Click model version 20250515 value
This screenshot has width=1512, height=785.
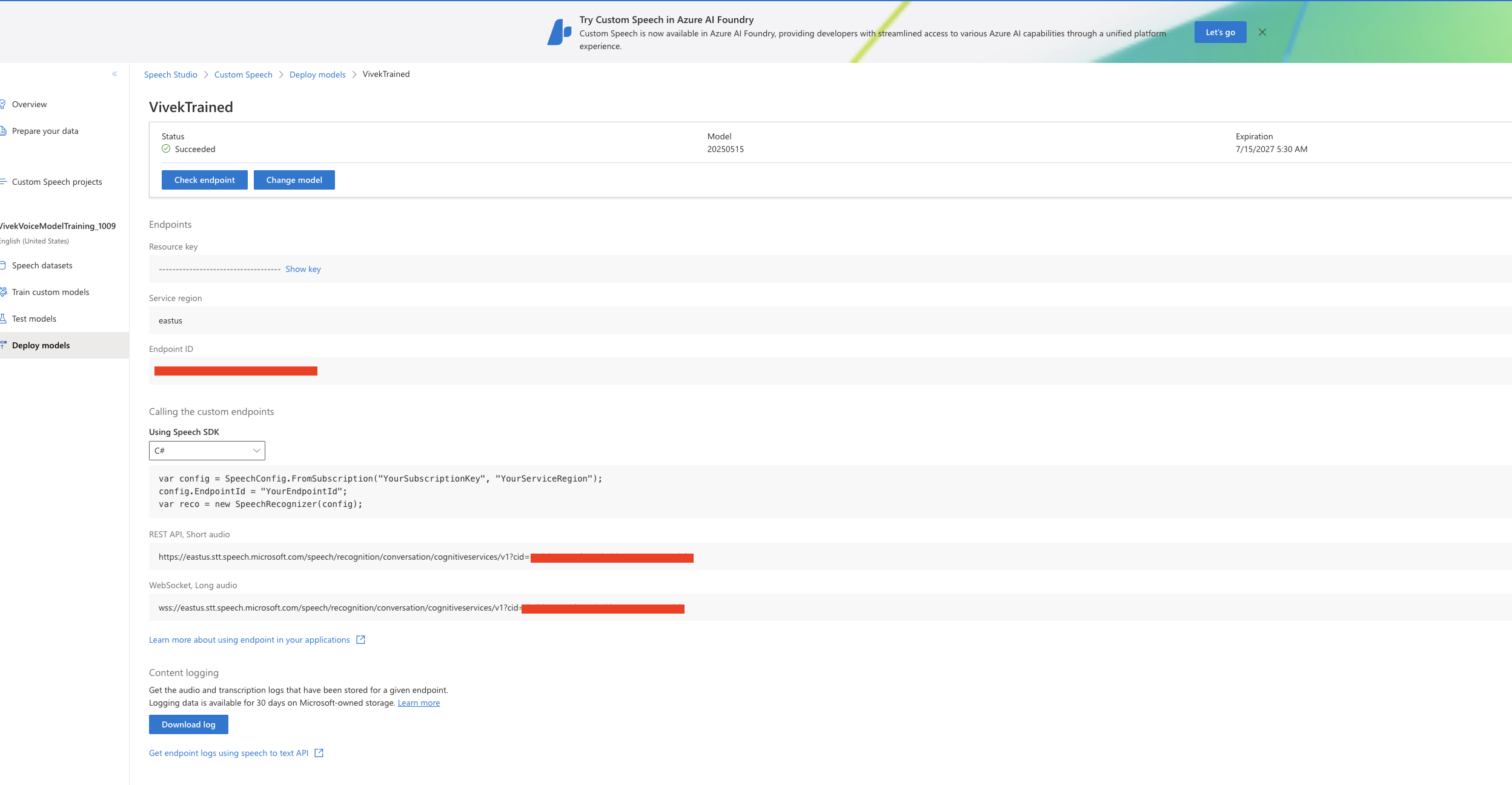[x=725, y=149]
